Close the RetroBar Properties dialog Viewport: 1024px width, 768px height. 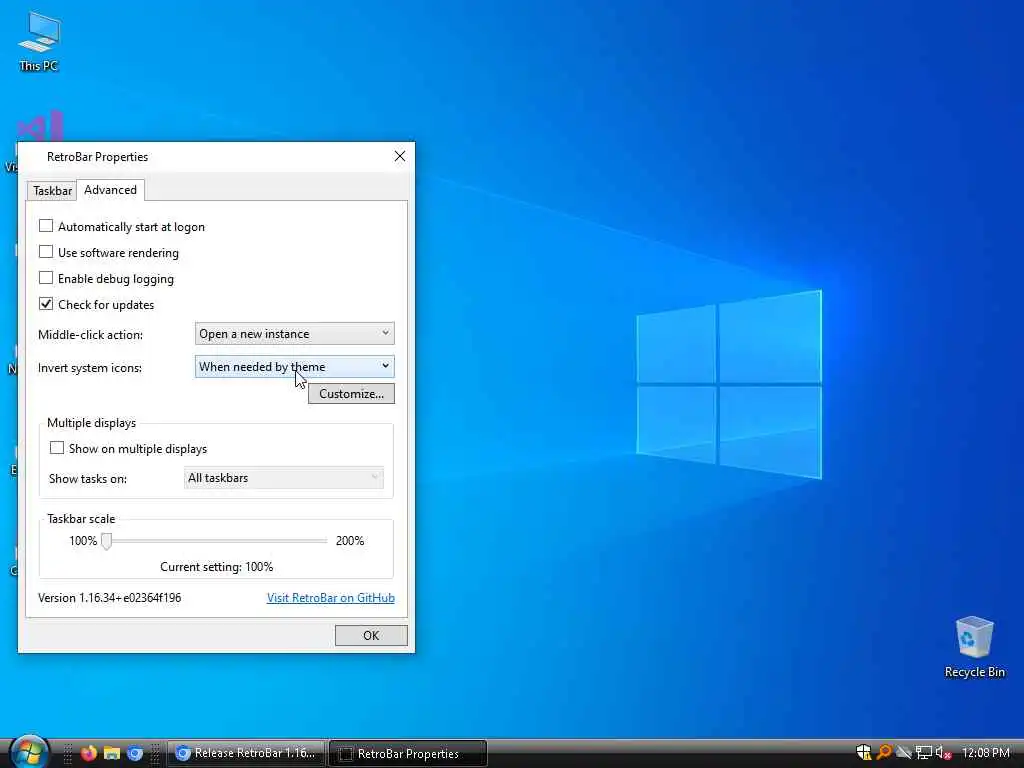point(400,156)
